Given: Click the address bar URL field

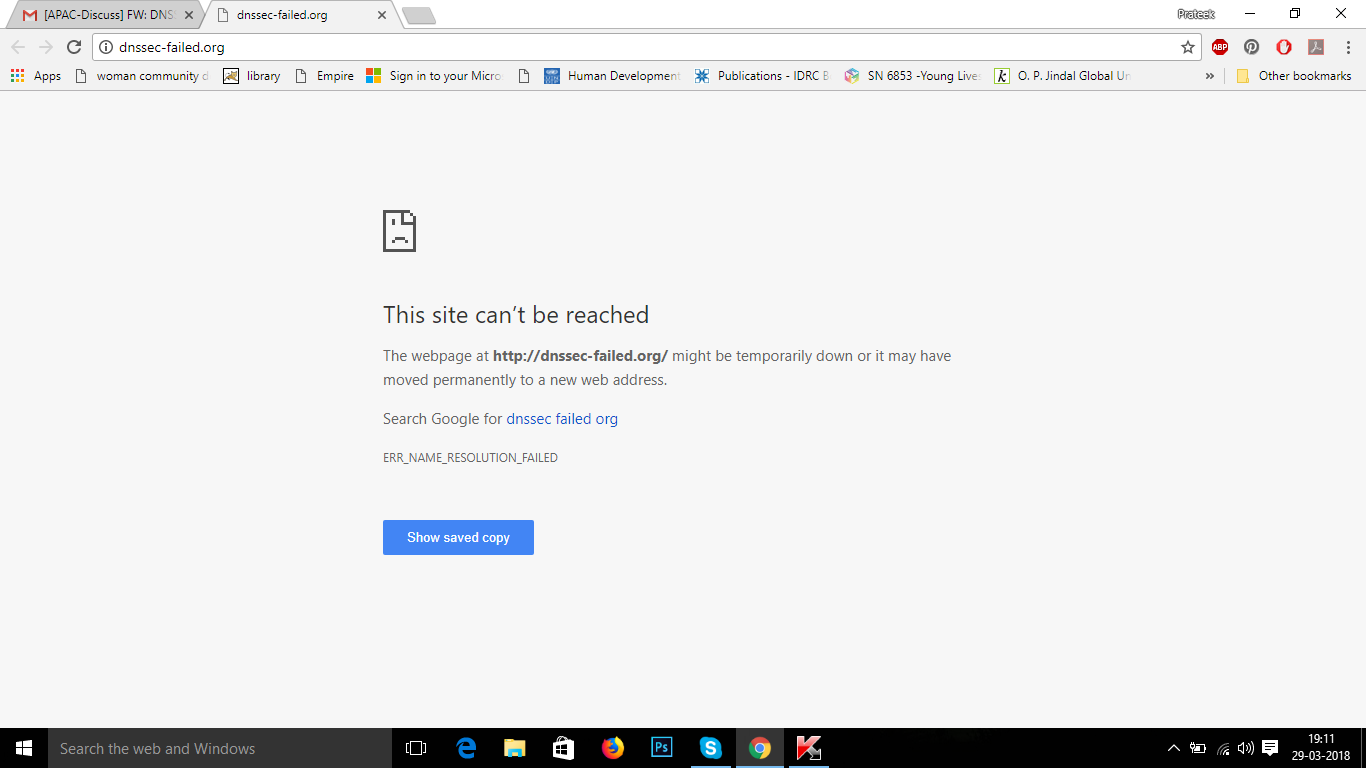Looking at the screenshot, I should (640, 47).
